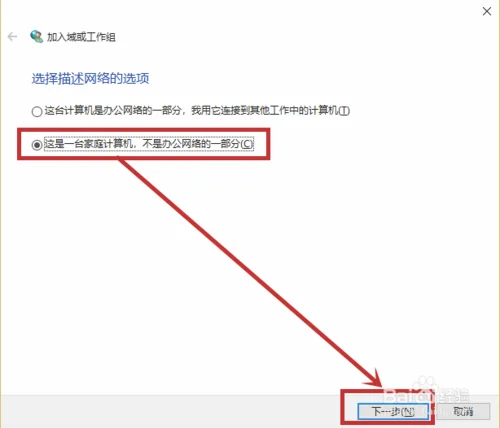Click the (C) accelerator in home option

(247, 144)
